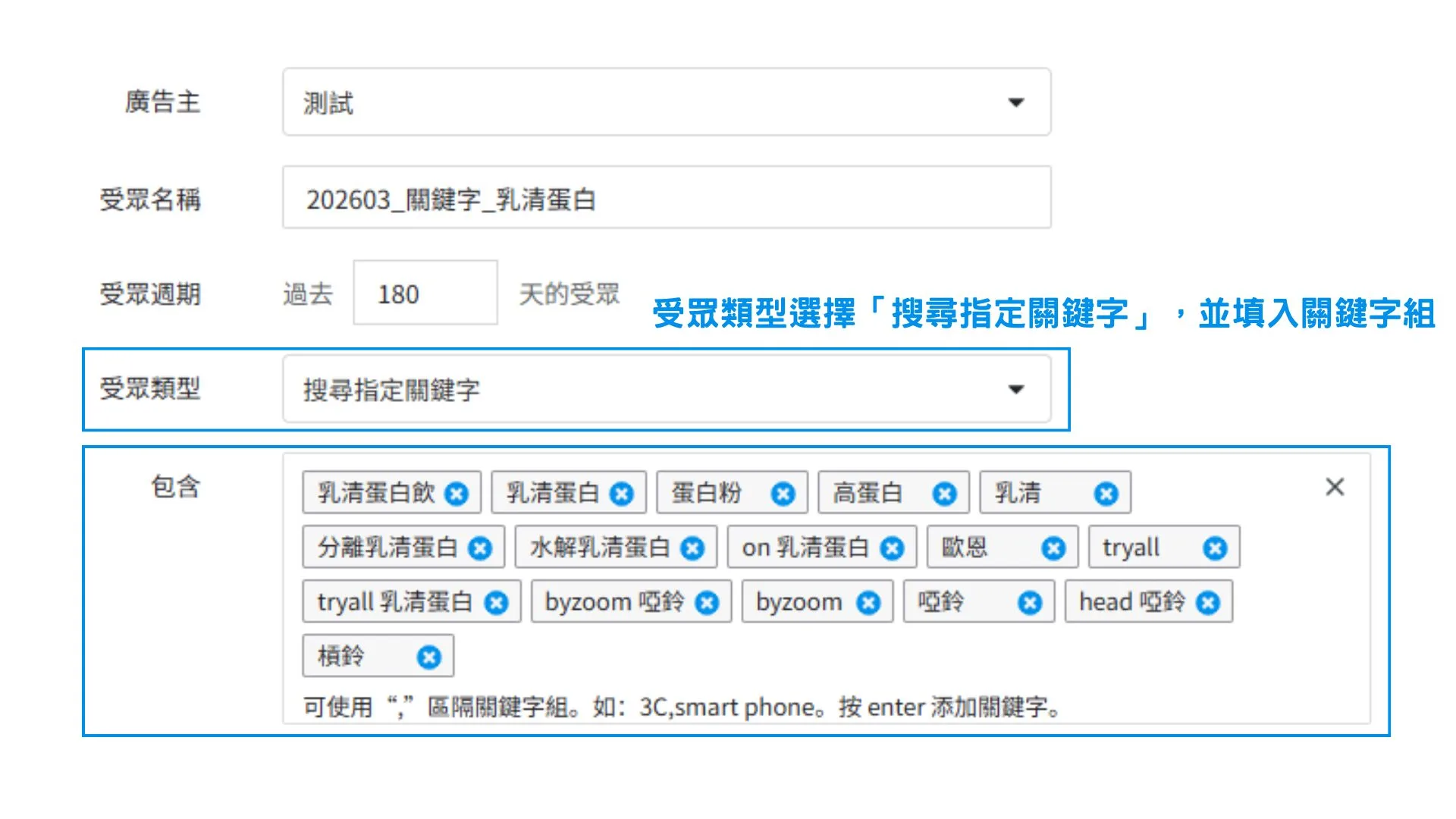Remove the tryall 乳清蛋白 keyword tag
Viewport: 1456px width, 819px height.
(x=497, y=602)
